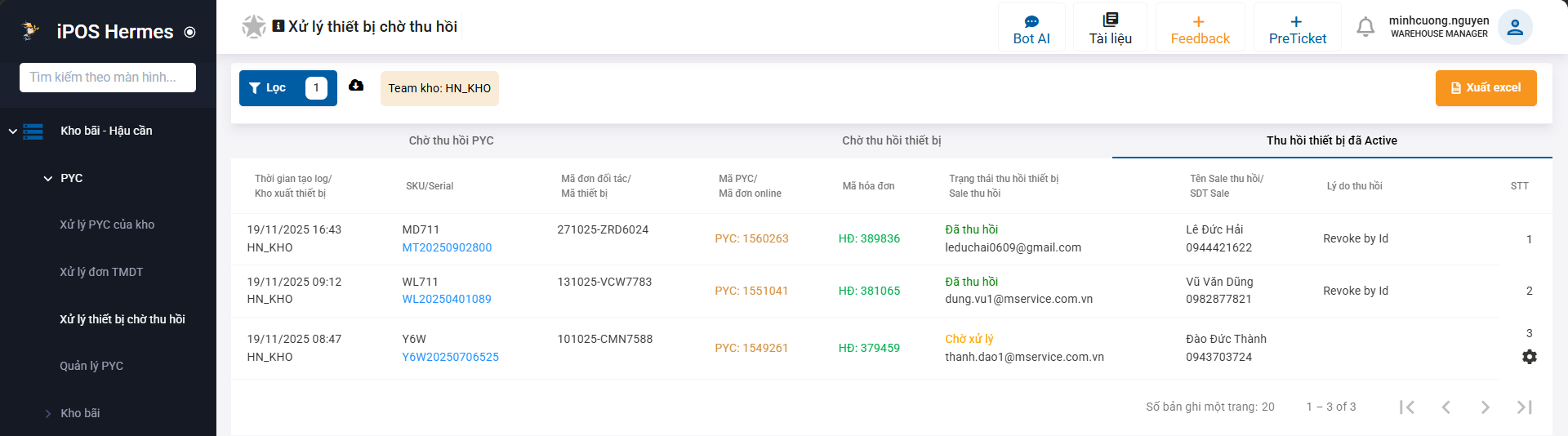Click Revoke by Id in row 2

1356,291
